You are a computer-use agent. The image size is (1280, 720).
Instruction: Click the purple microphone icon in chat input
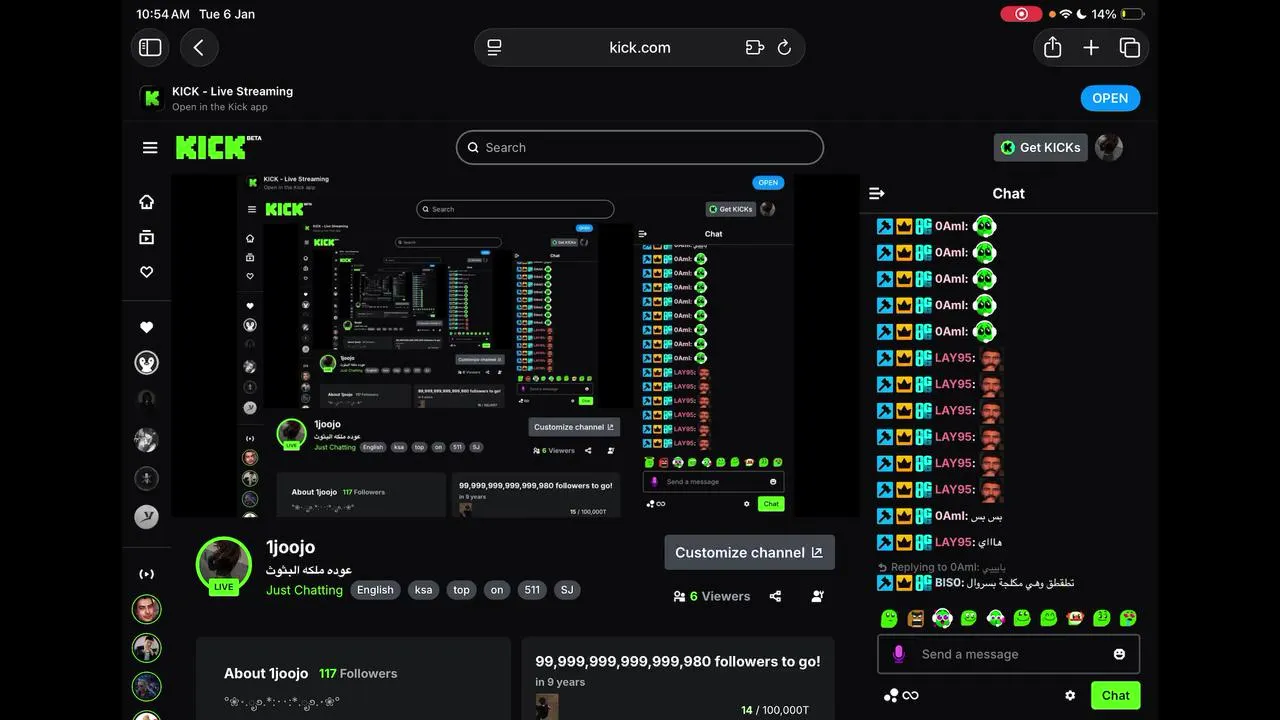click(x=898, y=654)
